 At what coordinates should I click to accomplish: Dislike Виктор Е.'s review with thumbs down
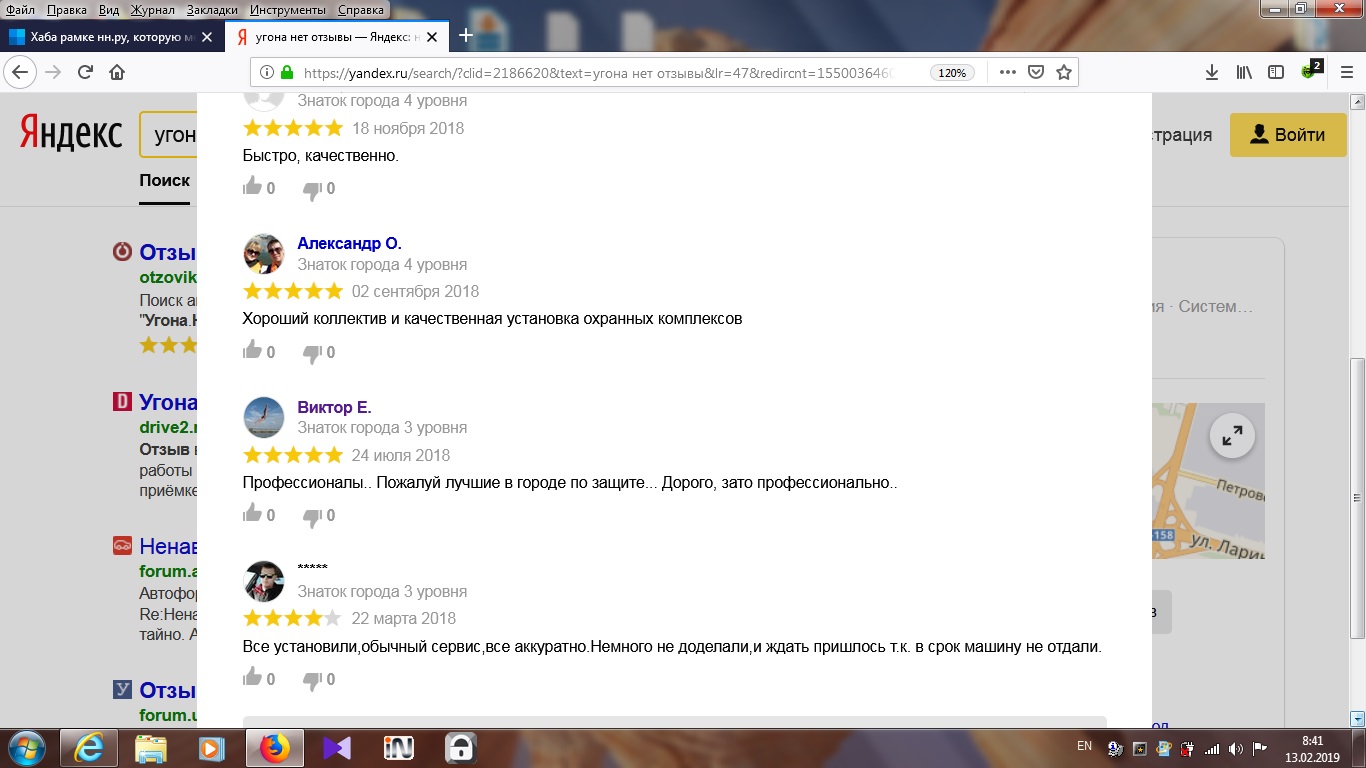tap(312, 515)
